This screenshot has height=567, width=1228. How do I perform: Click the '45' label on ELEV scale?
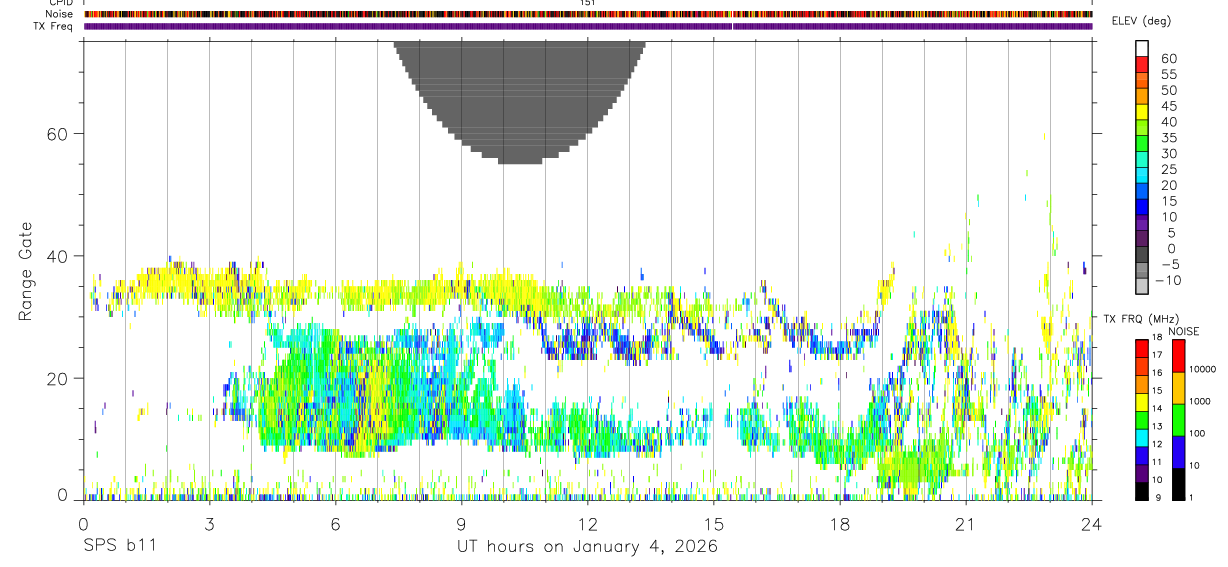point(1168,106)
